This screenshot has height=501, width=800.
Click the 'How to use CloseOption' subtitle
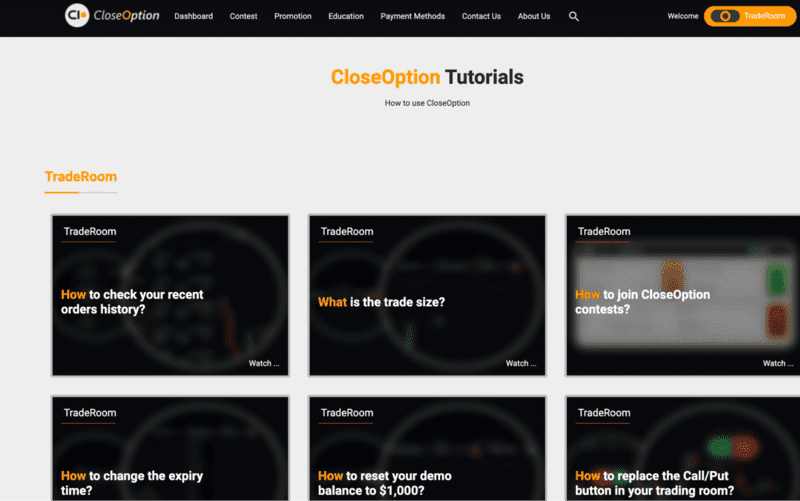tap(427, 103)
